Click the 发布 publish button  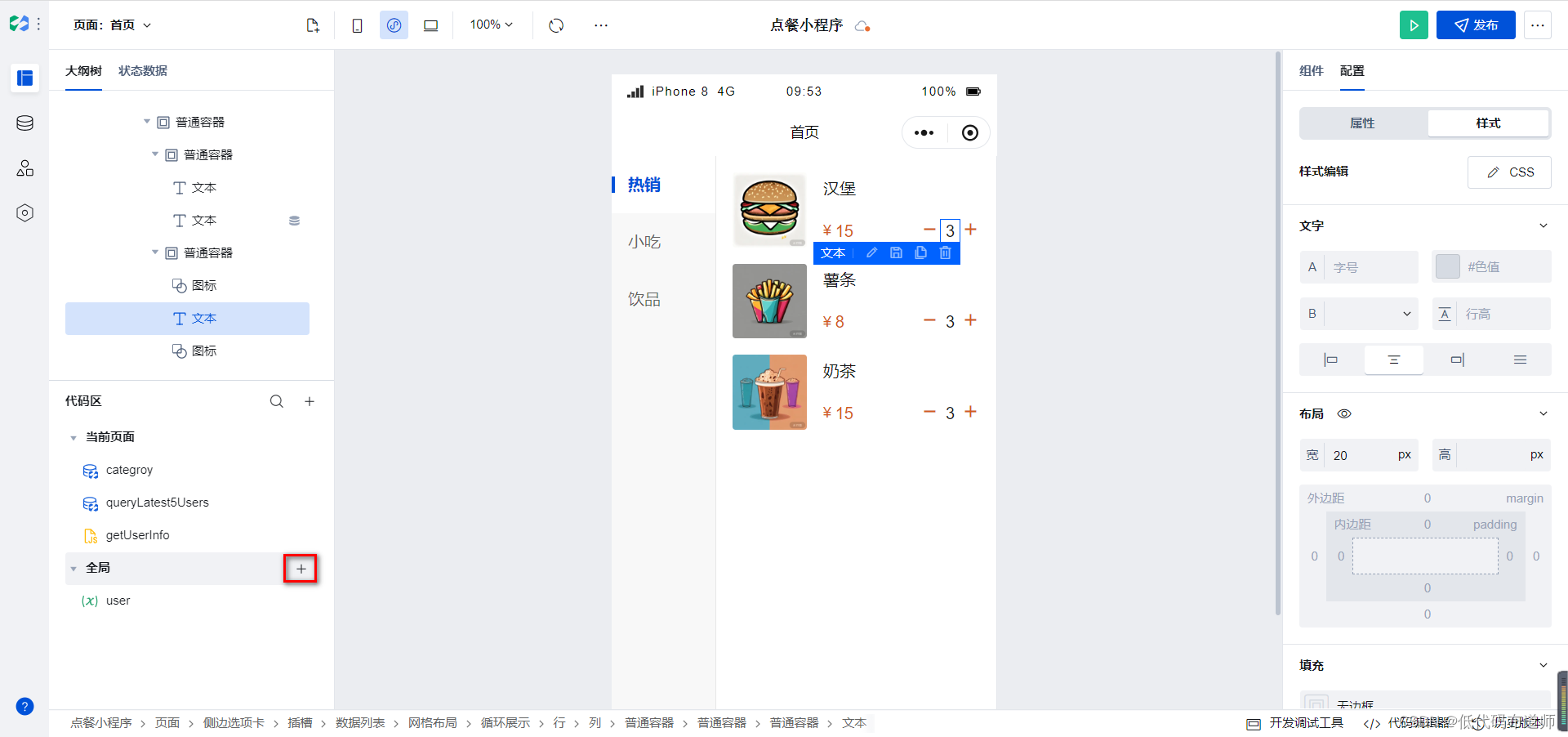1476,25
